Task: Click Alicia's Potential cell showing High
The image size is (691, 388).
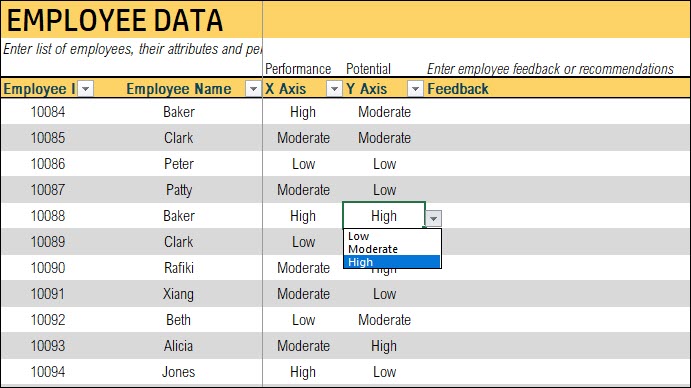Action: (x=384, y=346)
